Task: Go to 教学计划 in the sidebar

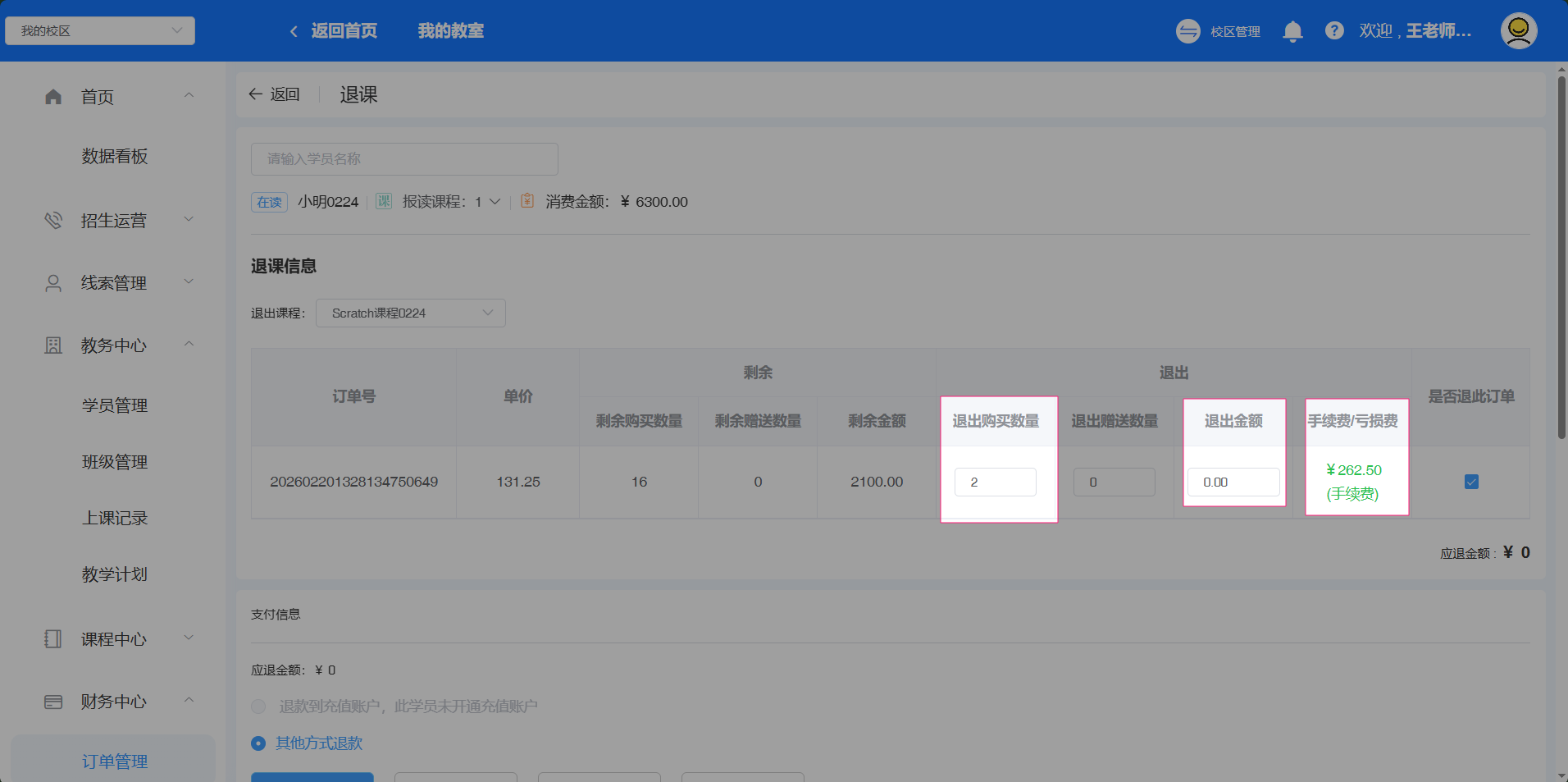Action: point(115,574)
